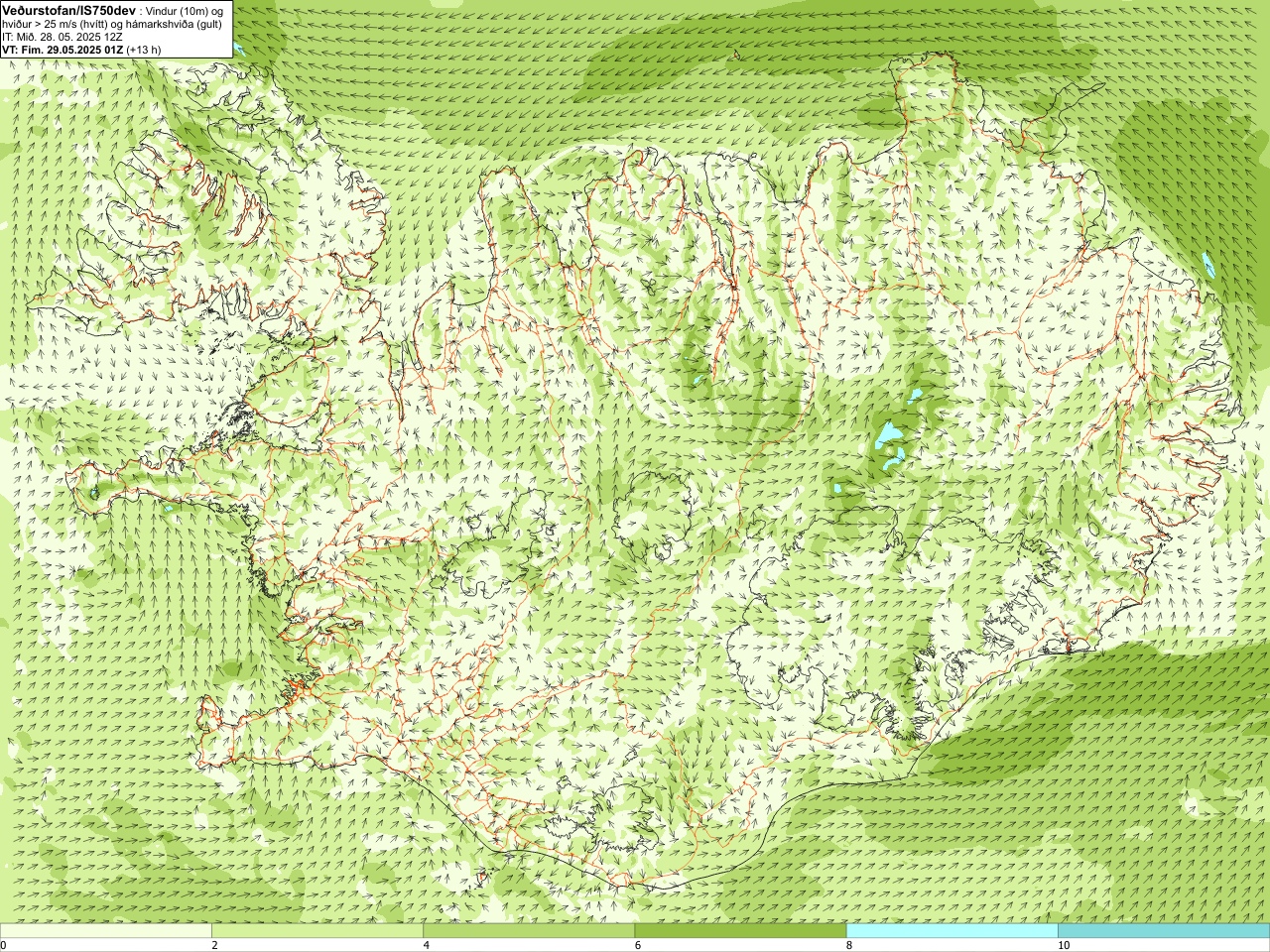
Task: Select the pale yellow 0–2 legend swatch
Action: click(105, 931)
